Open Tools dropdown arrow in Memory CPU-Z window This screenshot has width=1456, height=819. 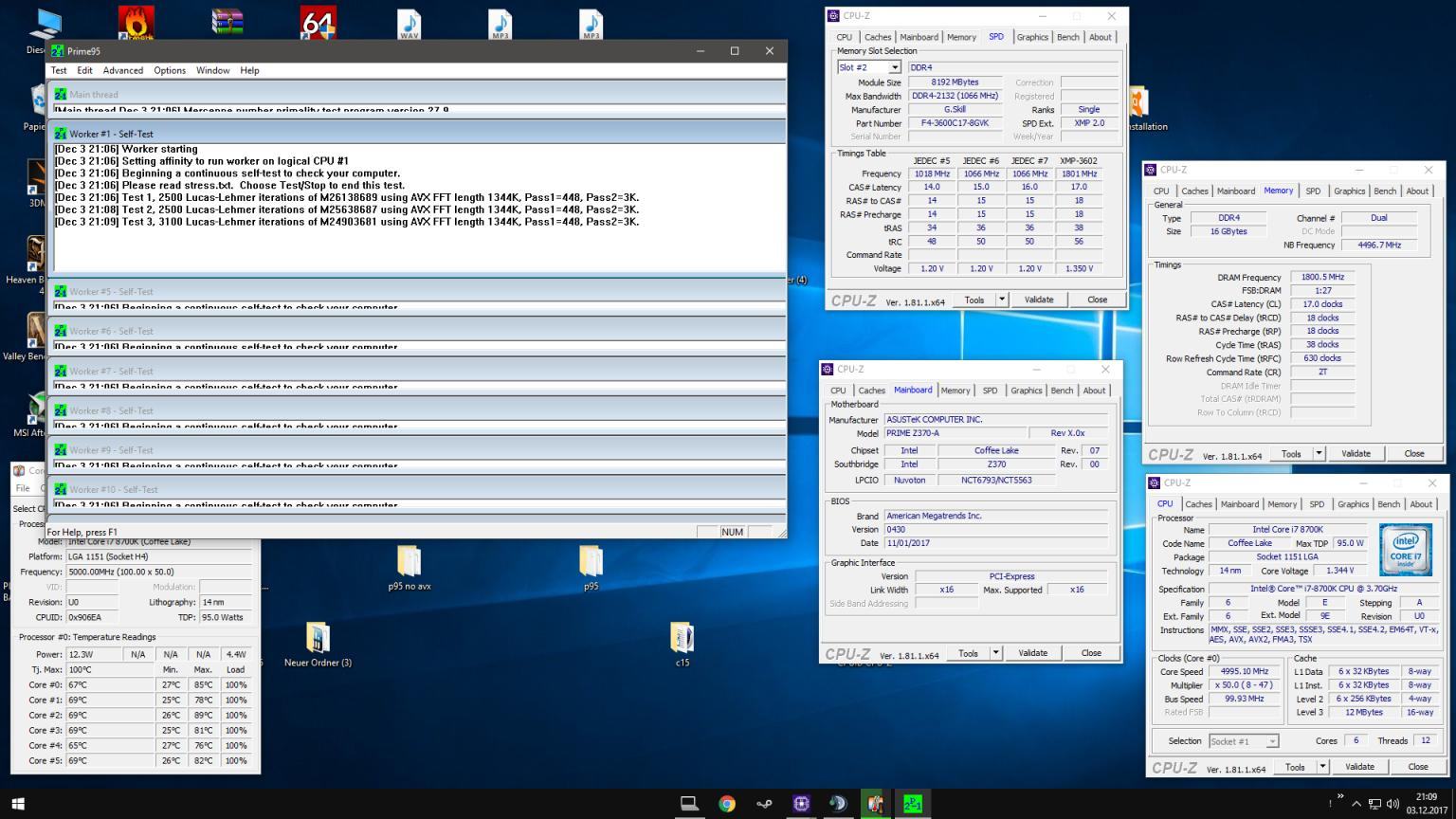click(1319, 454)
